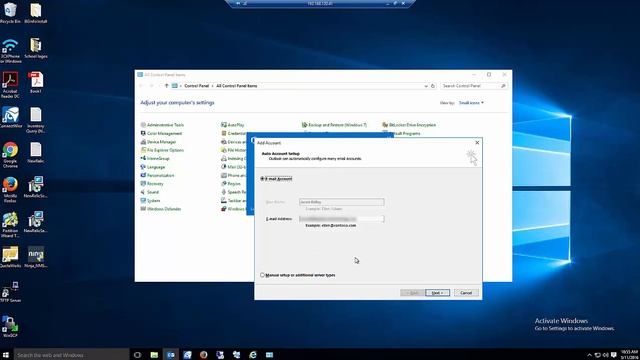Open Firefox from the taskbar
Screen dimensions: 640x360
coord(203,355)
